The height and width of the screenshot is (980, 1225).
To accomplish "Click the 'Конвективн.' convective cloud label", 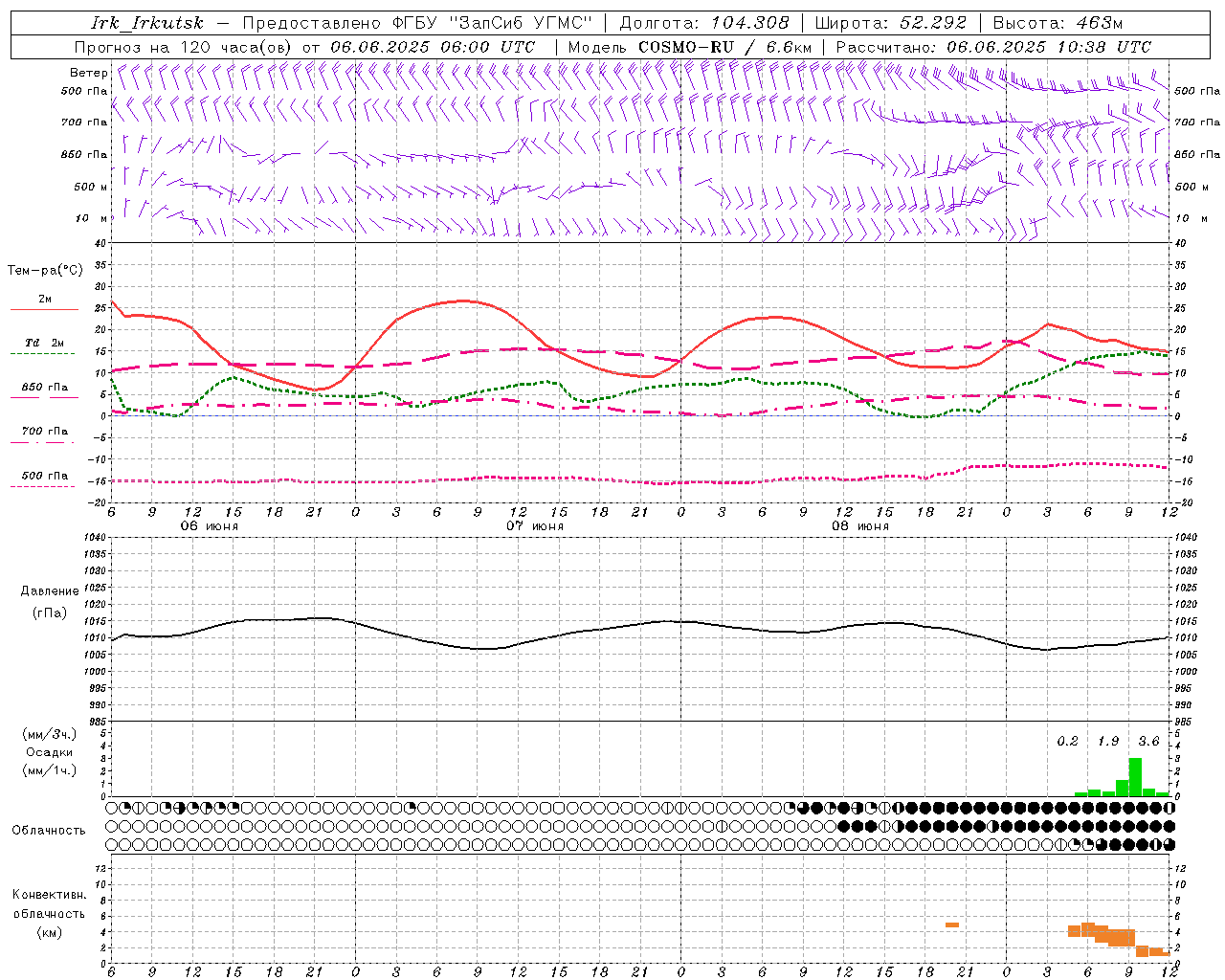I will [x=49, y=895].
